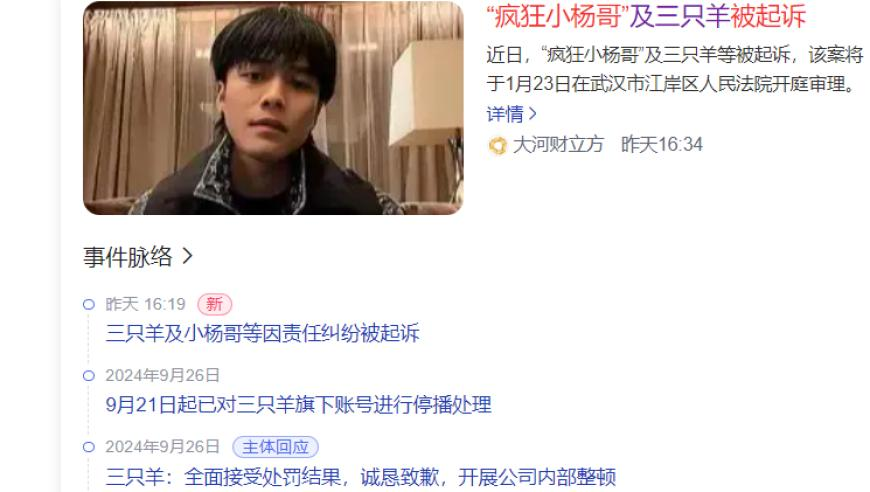Click the arrow beside 事件脉络
Viewport: 870px width, 492px height.
pos(188,256)
